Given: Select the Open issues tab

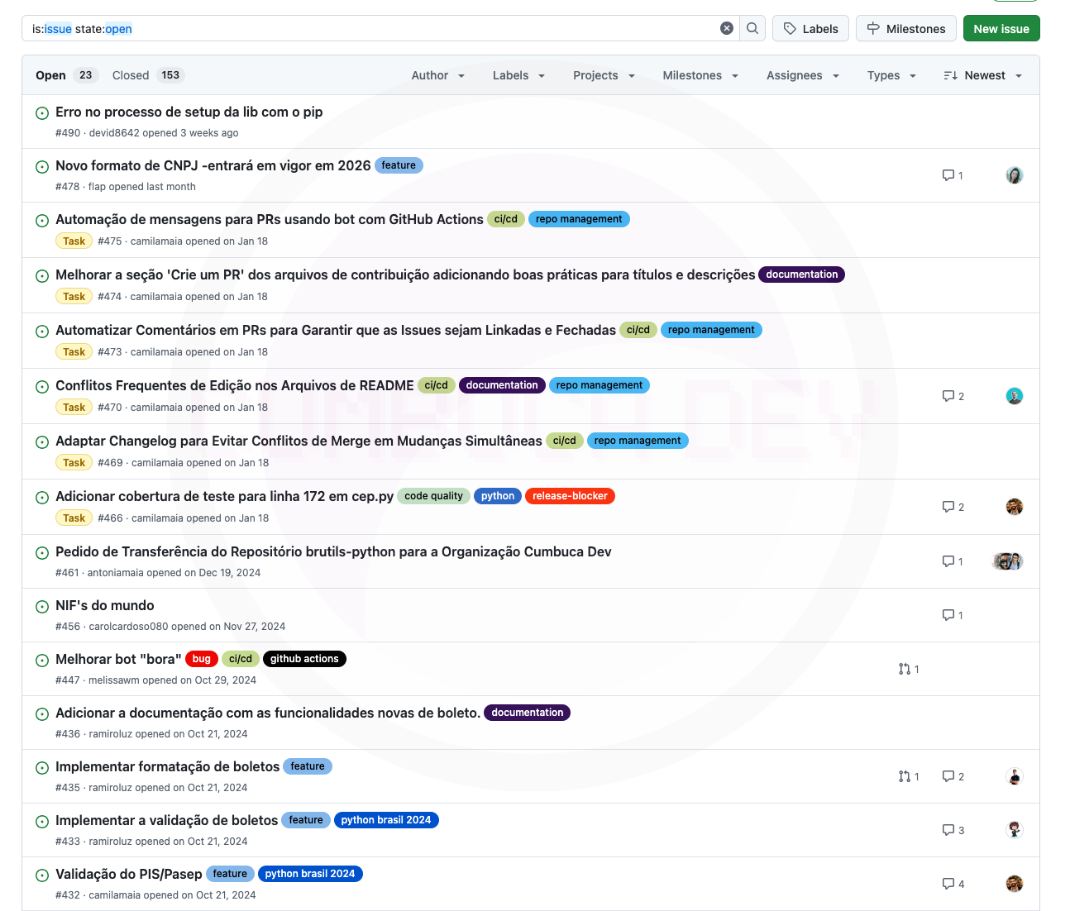Looking at the screenshot, I should pos(64,76).
